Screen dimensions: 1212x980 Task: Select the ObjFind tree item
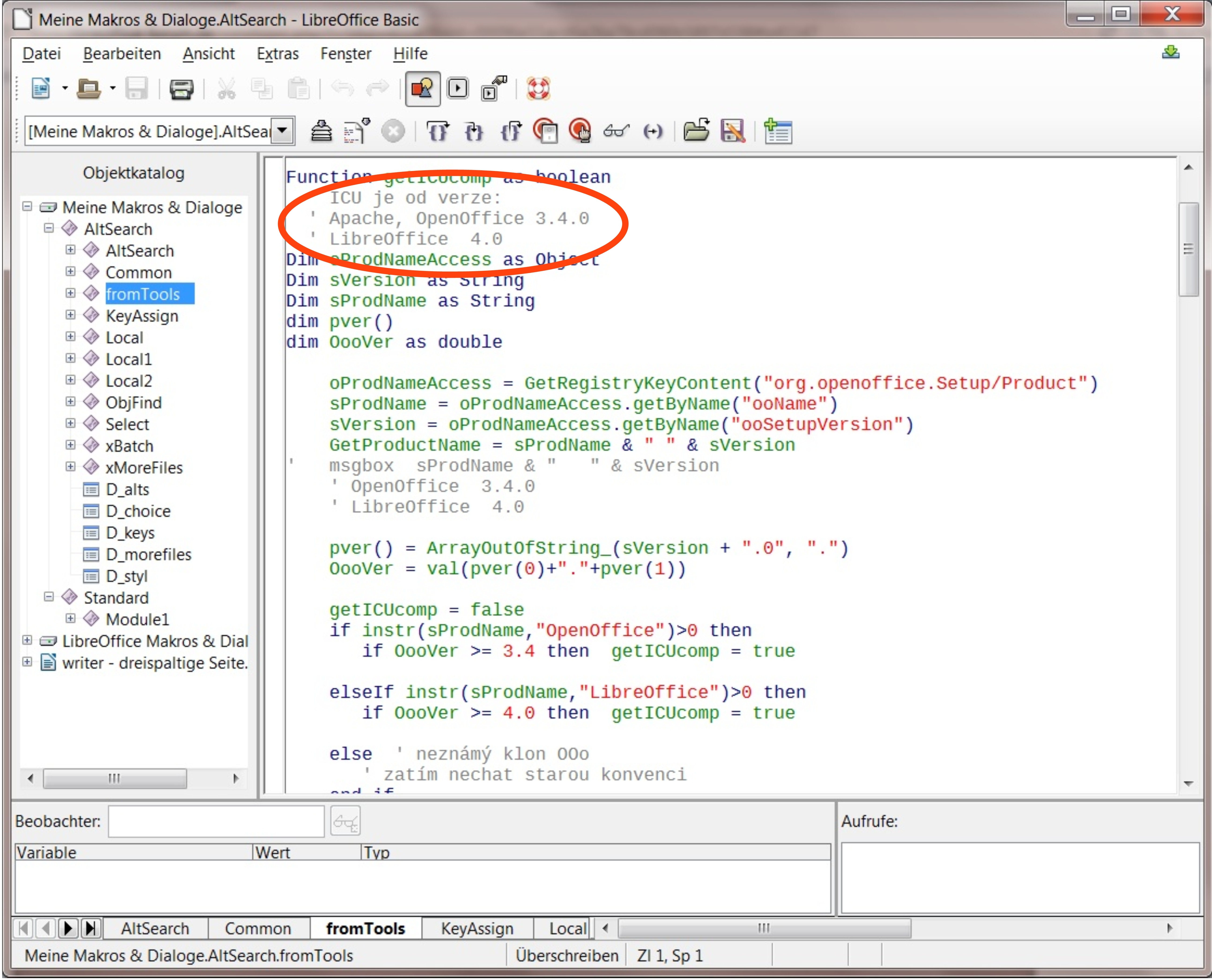[134, 402]
